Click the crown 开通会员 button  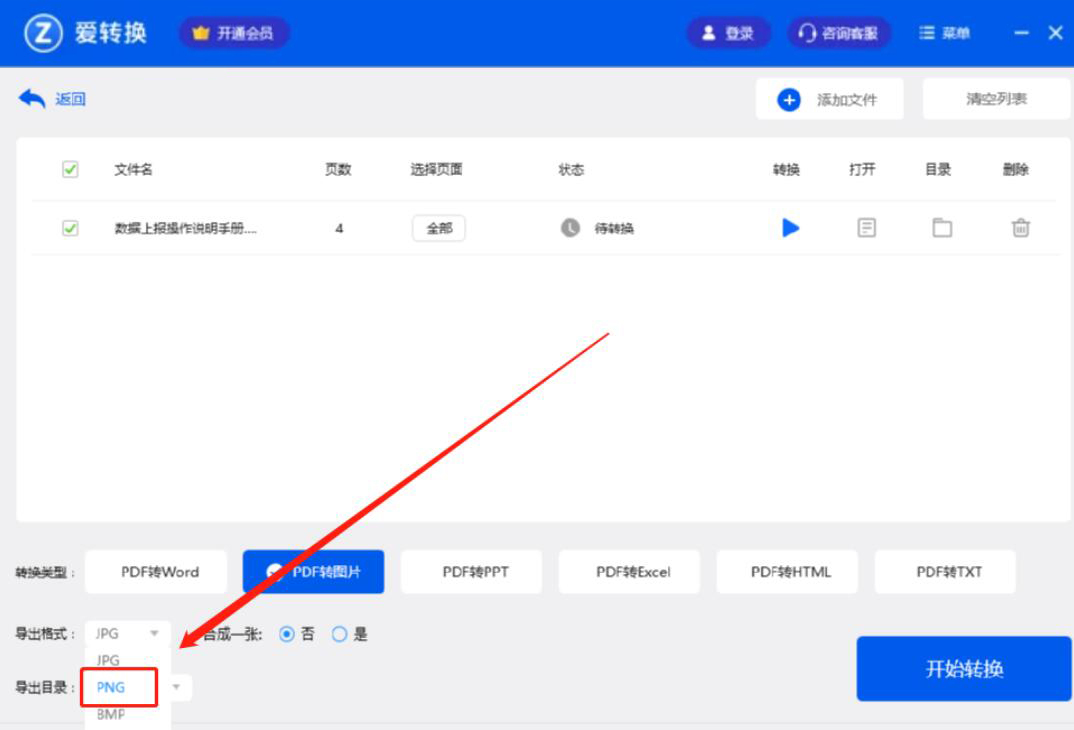[234, 33]
